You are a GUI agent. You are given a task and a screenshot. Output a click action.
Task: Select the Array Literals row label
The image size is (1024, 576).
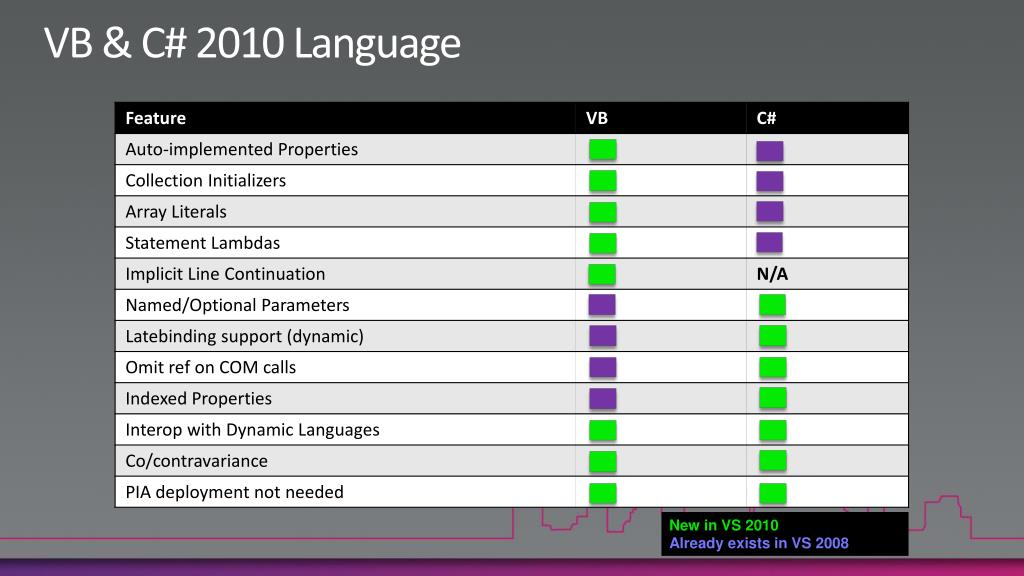click(176, 212)
